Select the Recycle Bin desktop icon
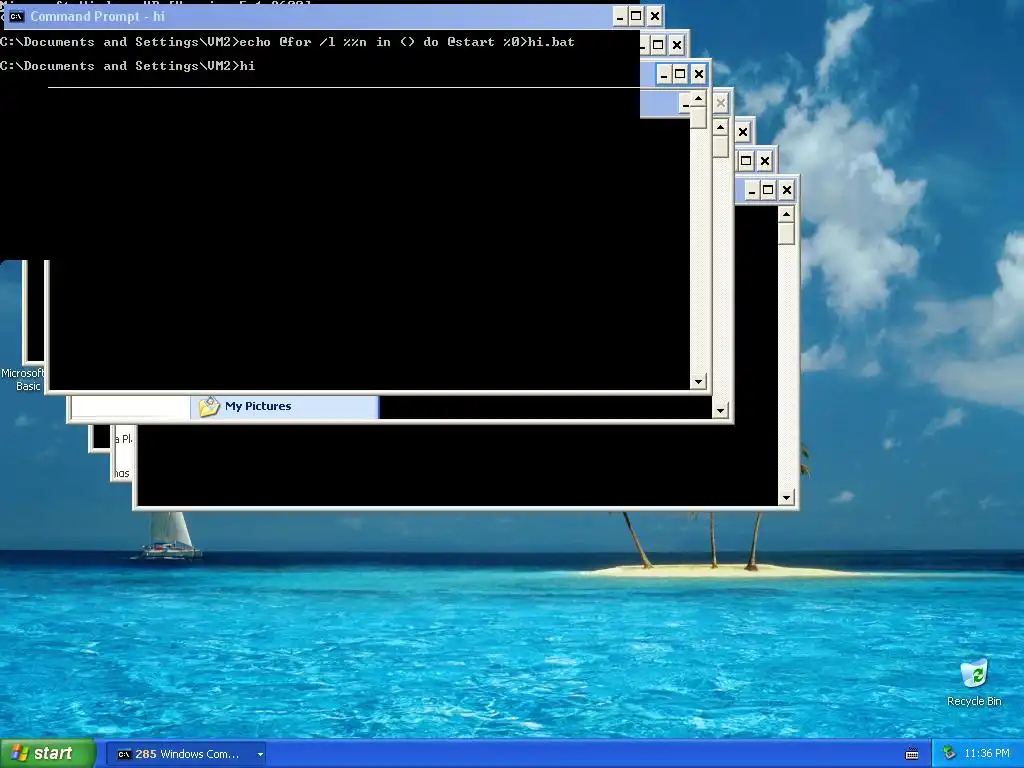Screen dimensions: 1024x768 (974, 683)
